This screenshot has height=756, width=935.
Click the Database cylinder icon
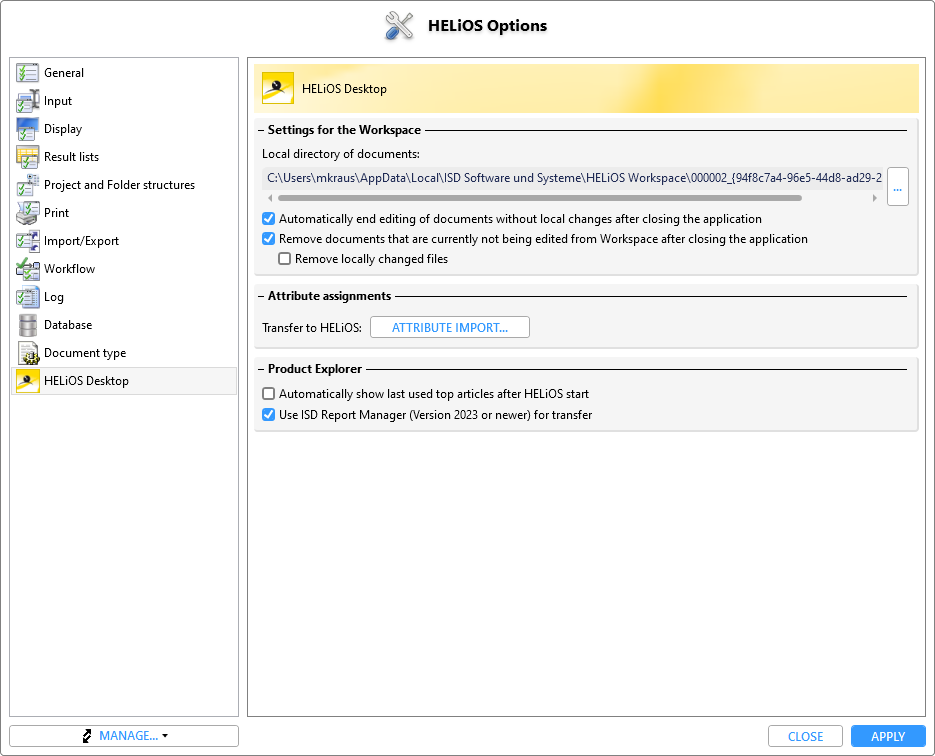(x=27, y=325)
